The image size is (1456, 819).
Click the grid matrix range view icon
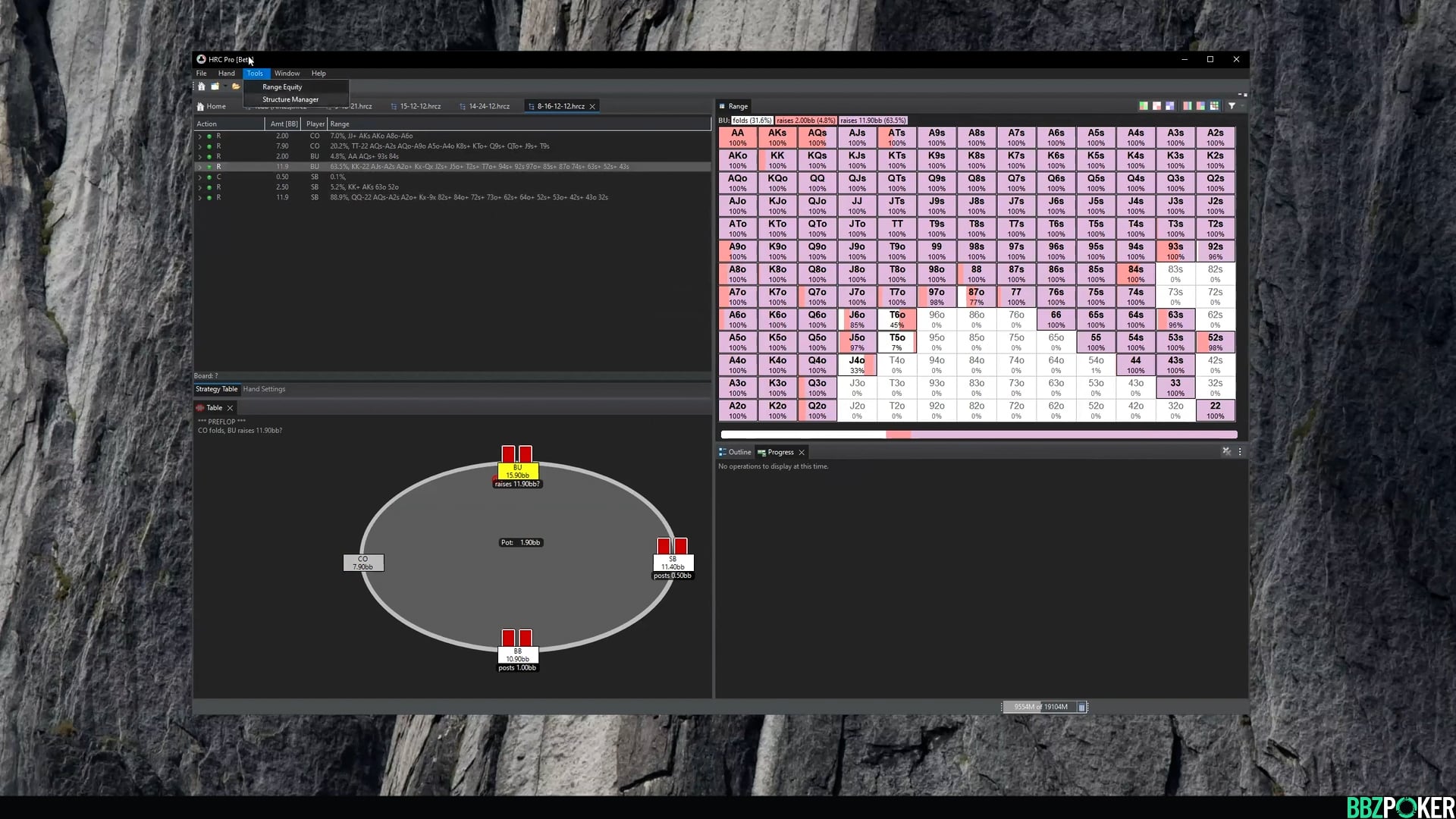click(x=1214, y=106)
